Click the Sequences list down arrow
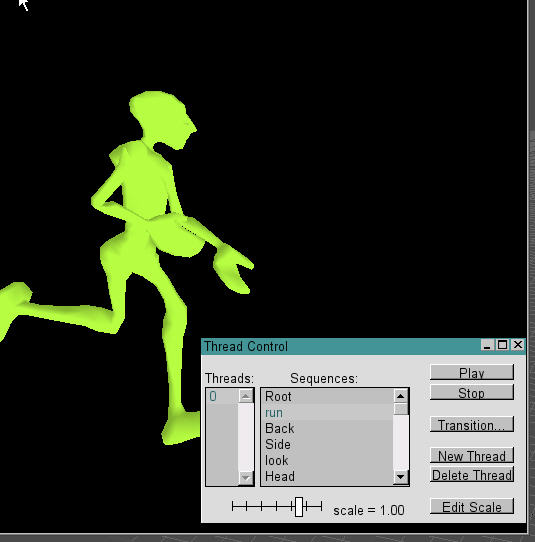The height and width of the screenshot is (542, 535). click(401, 477)
